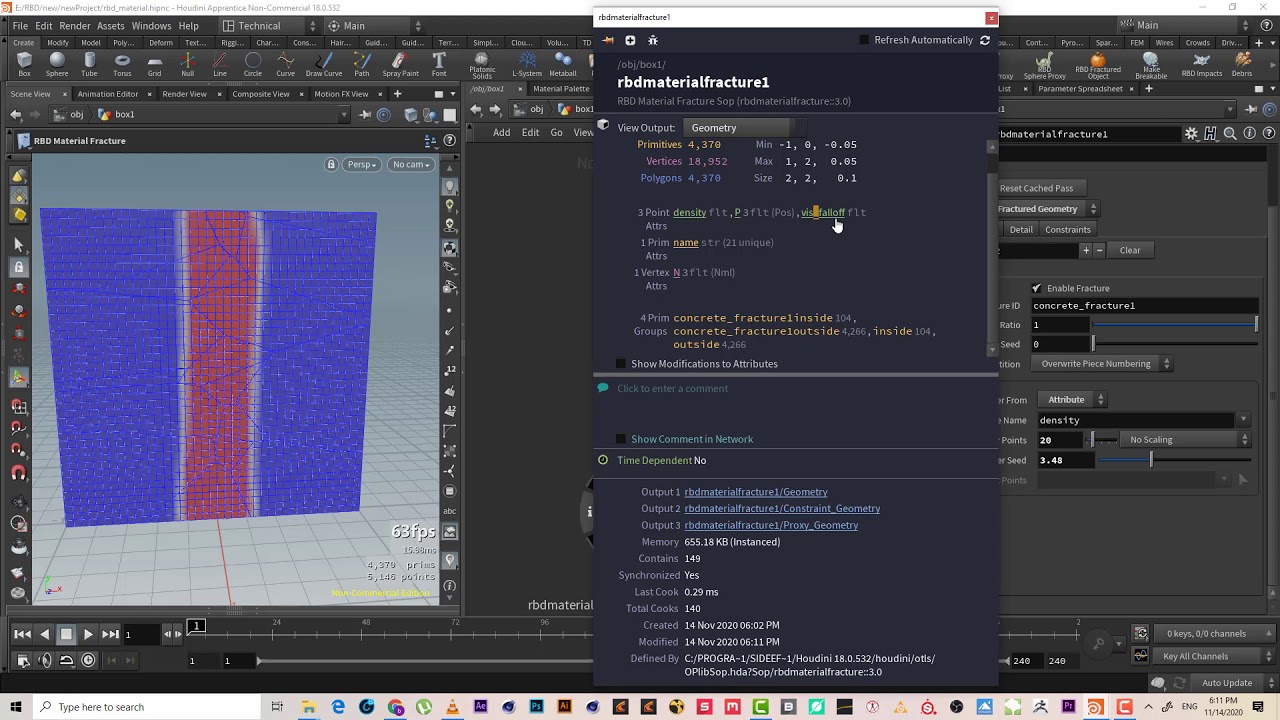Click the comment field 'Click to enter a comment'
1280x720 pixels.
(672, 389)
